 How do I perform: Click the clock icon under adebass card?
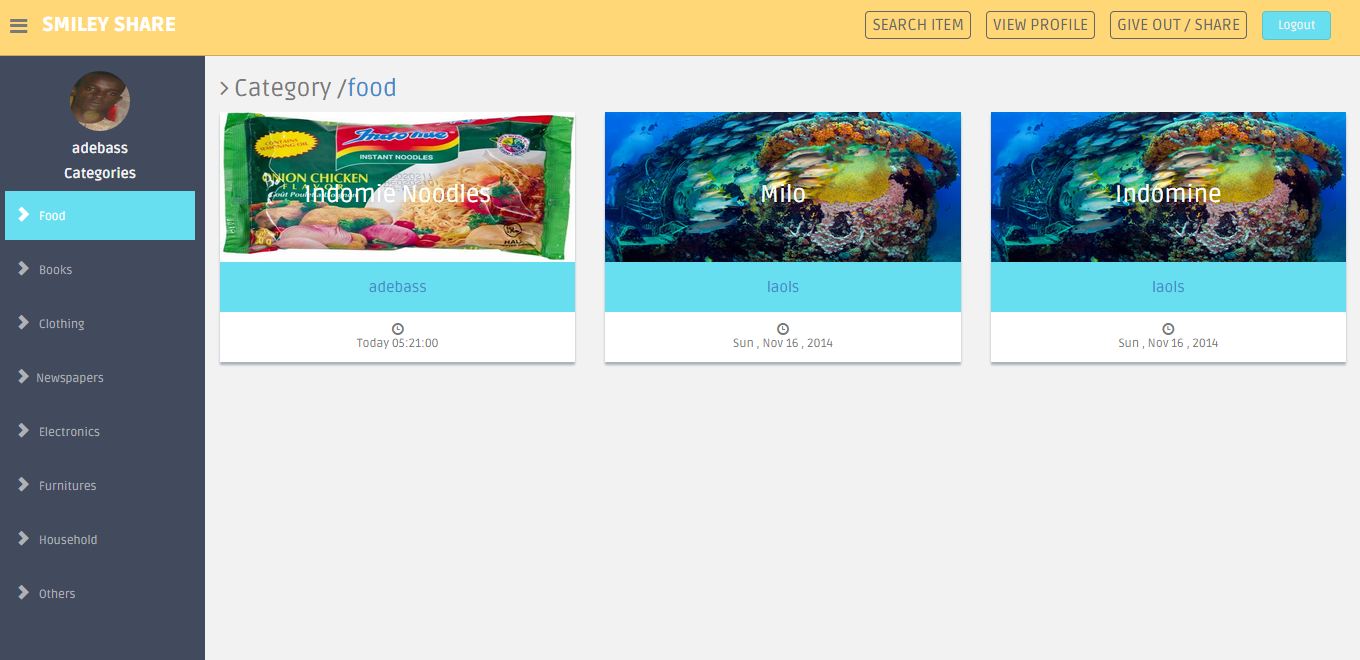(x=398, y=329)
